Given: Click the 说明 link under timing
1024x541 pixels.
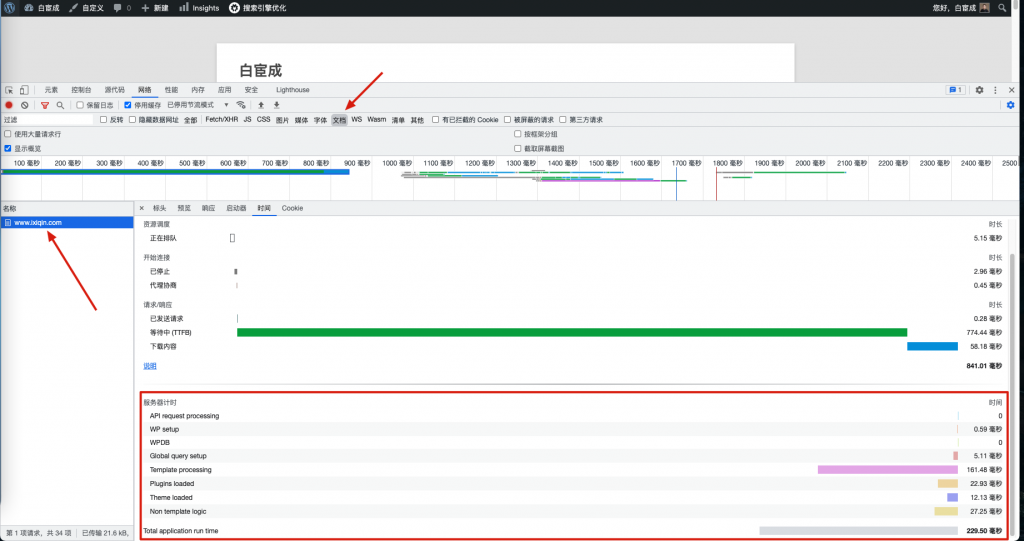Looking at the screenshot, I should click(150, 366).
